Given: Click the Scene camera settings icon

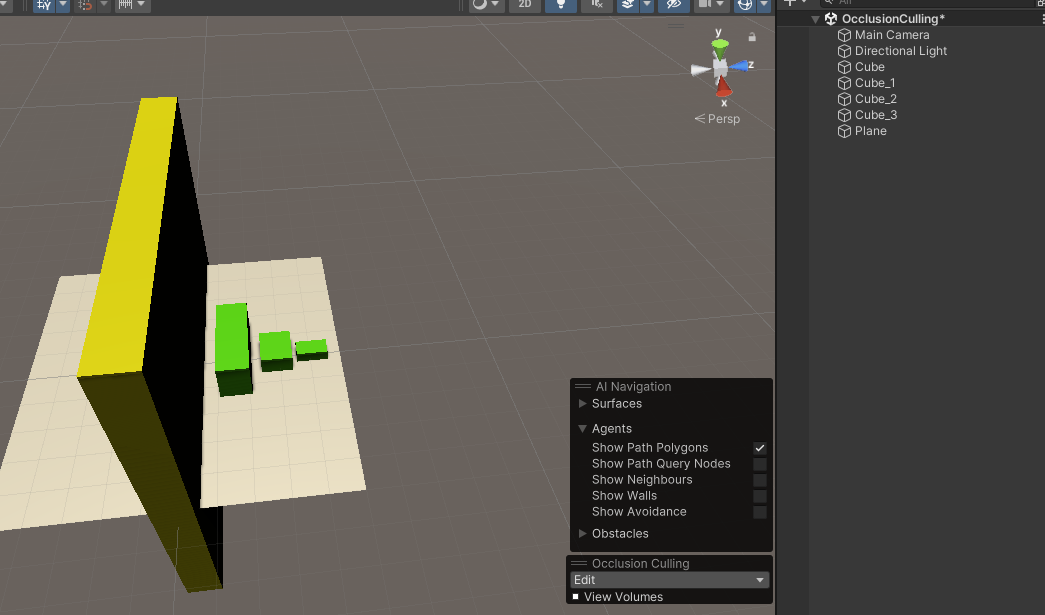Looking at the screenshot, I should pyautogui.click(x=704, y=5).
